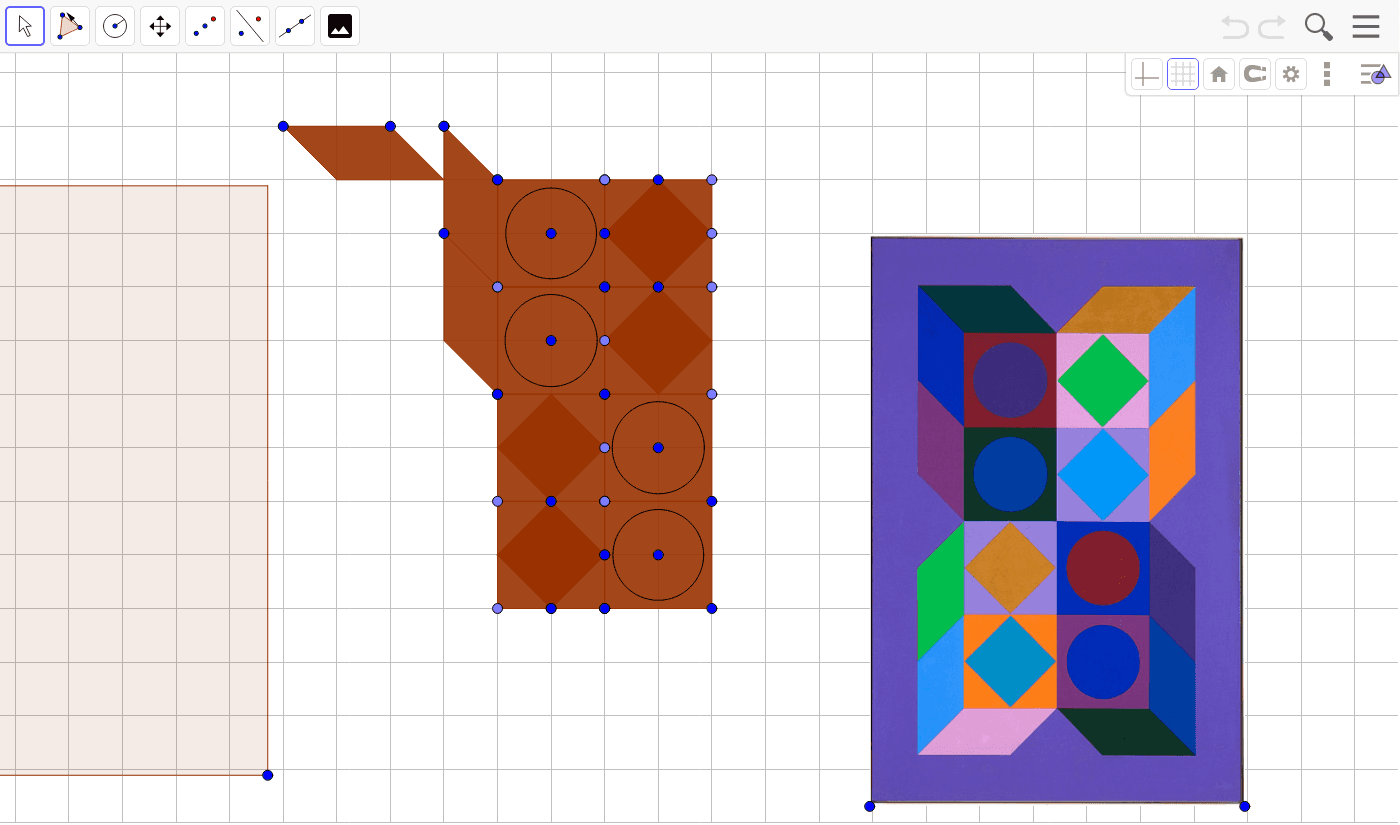Viewport: 1400px width, 825px height.
Task: Select the top-right dark diamond in the brown figure
Action: [x=658, y=233]
